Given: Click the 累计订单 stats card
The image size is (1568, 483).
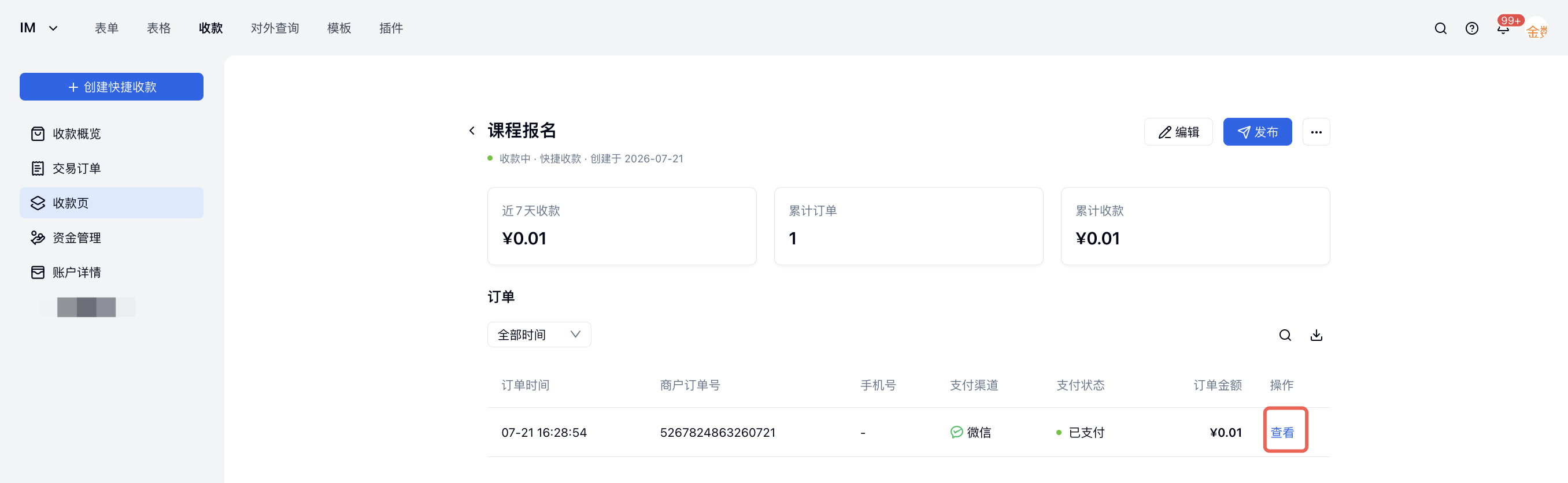Looking at the screenshot, I should coord(908,226).
